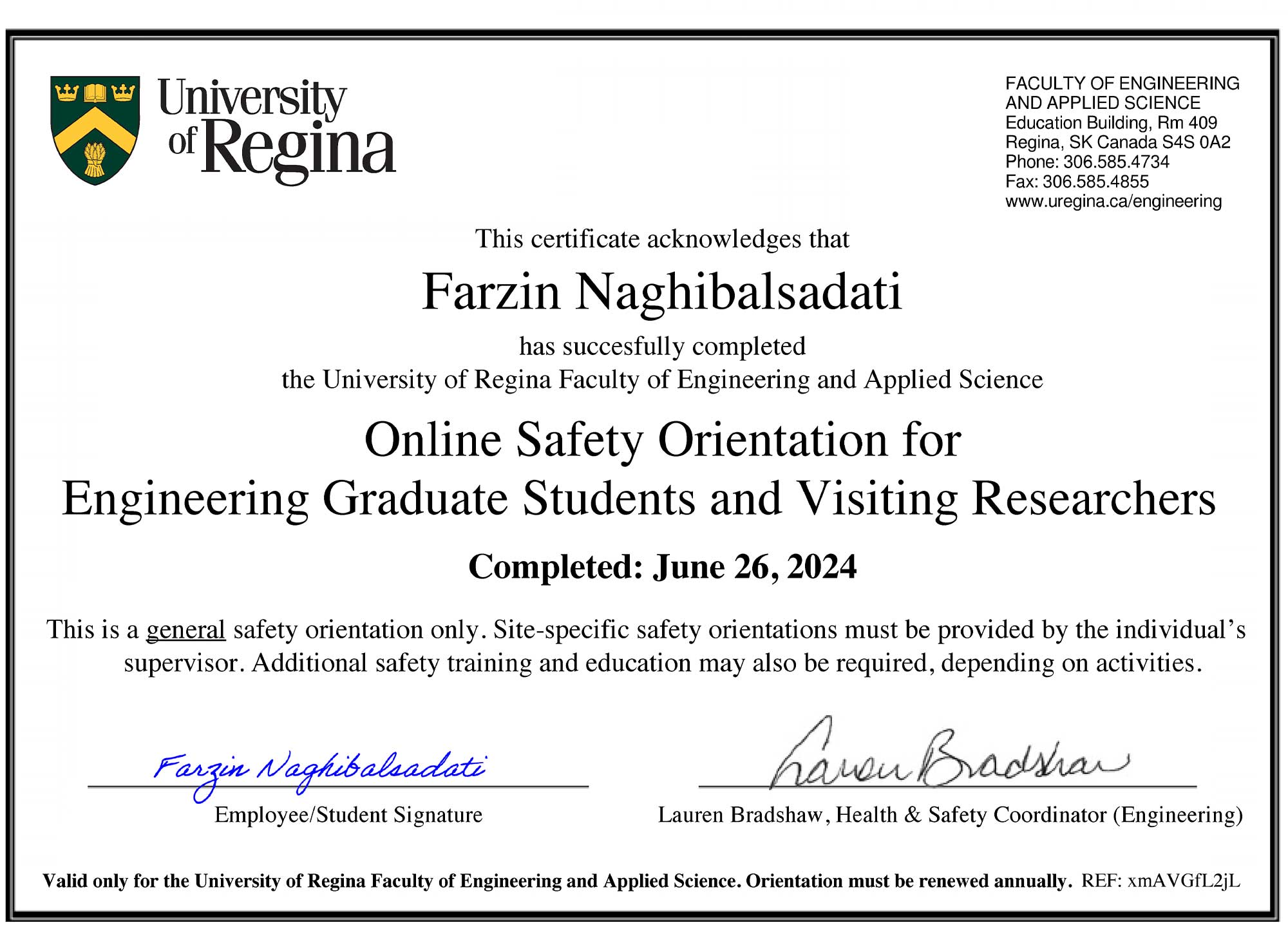Click the 'has succesfully completed' line
Viewport: 1288px width, 943px height.
(662, 347)
